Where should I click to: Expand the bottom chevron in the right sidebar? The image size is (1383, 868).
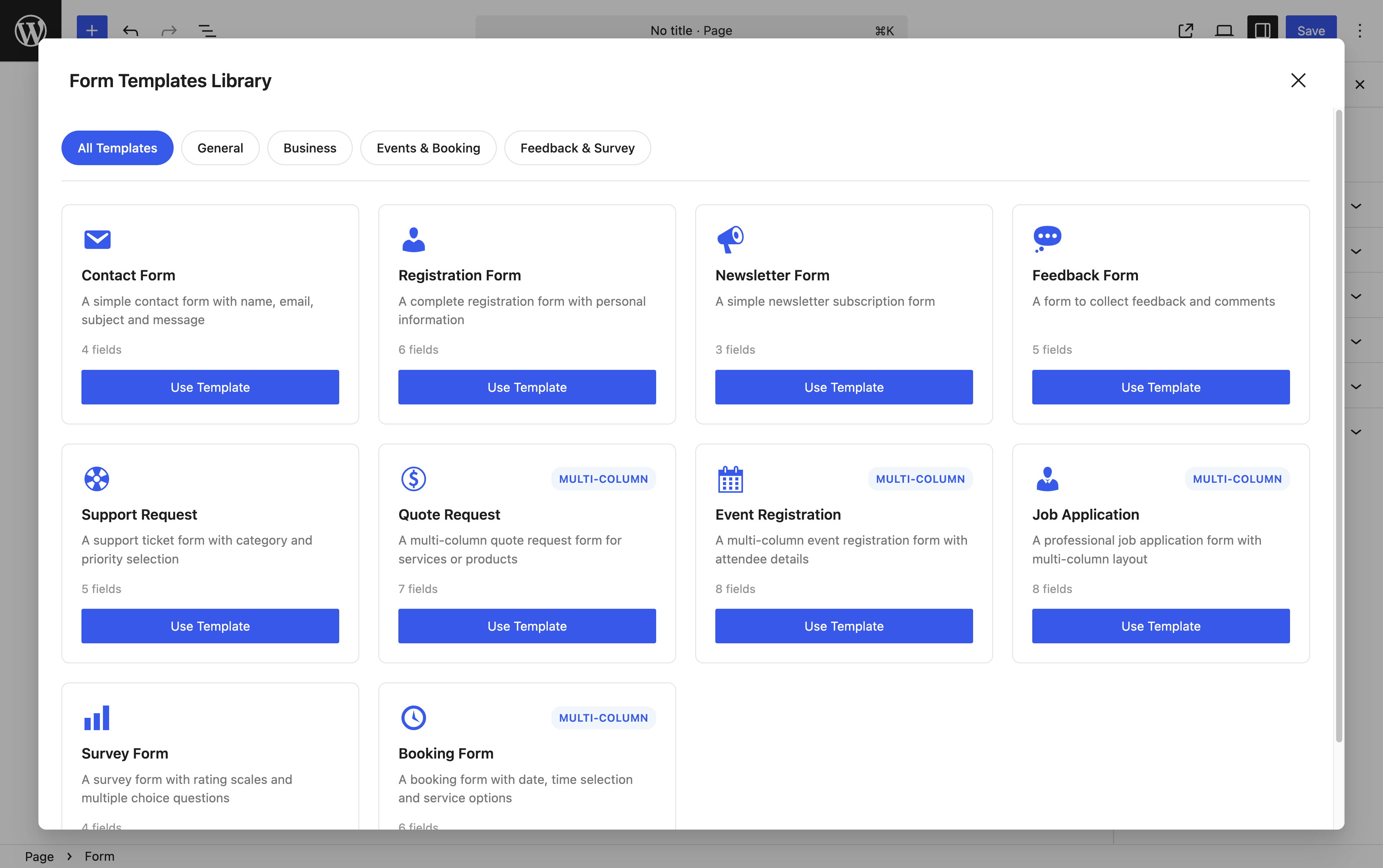(1356, 431)
